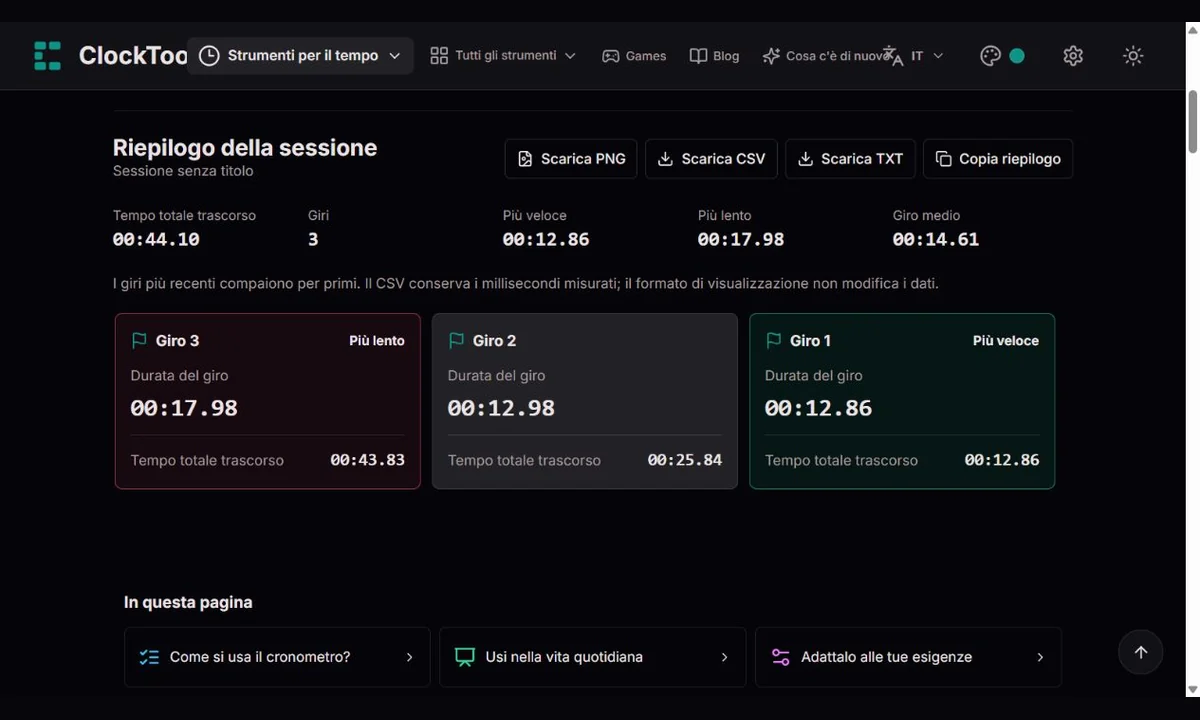
Task: Click the ClockTools logo icon
Action: click(x=47, y=56)
